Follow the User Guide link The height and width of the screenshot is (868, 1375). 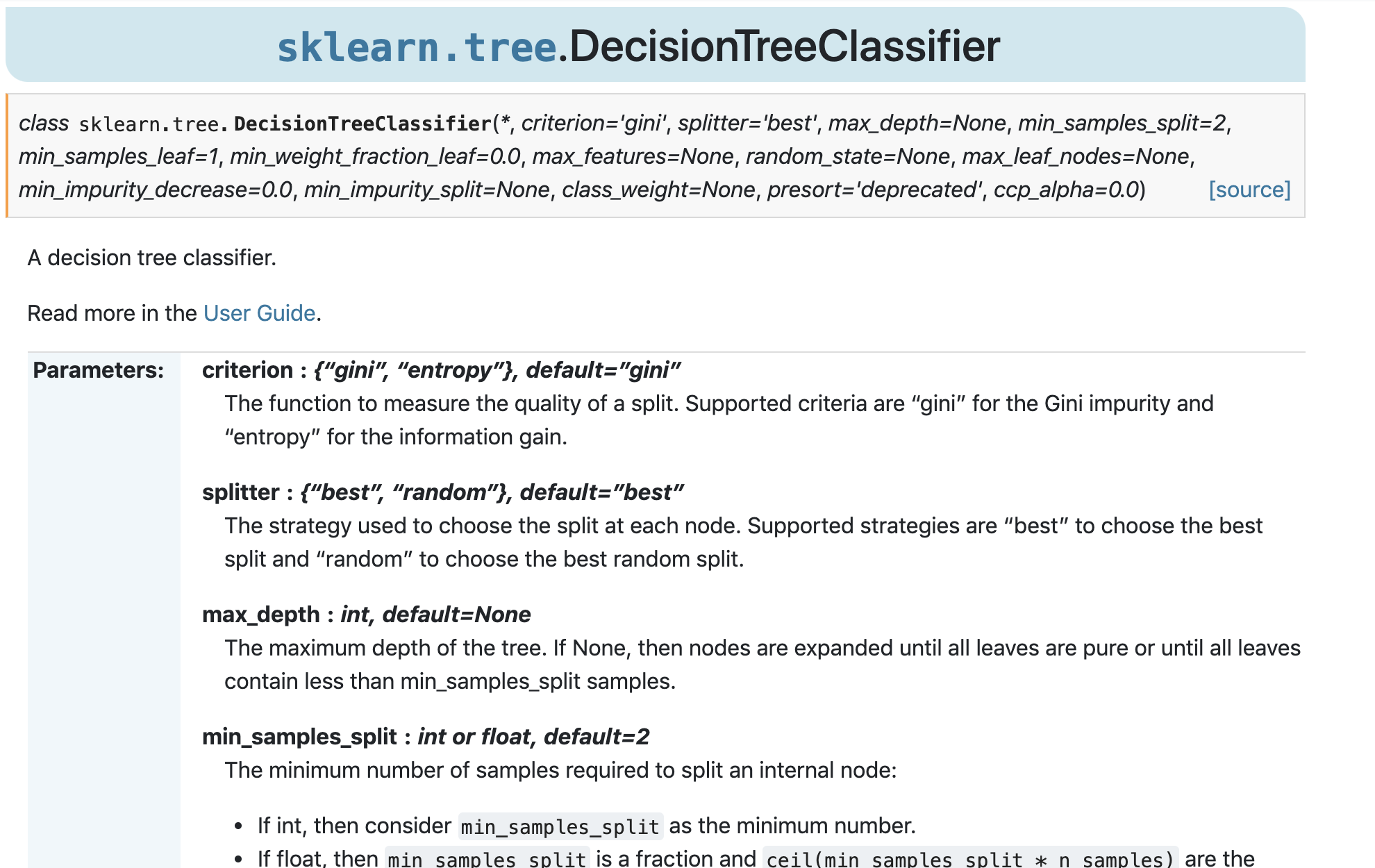pyautogui.click(x=259, y=313)
